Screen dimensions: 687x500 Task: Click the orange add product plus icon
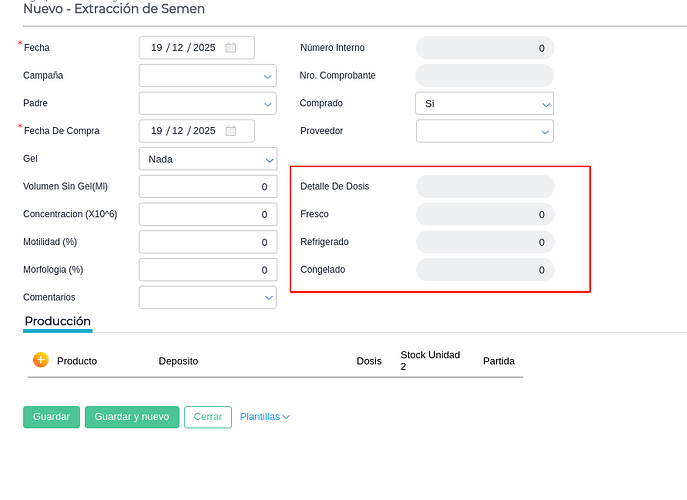coord(40,360)
